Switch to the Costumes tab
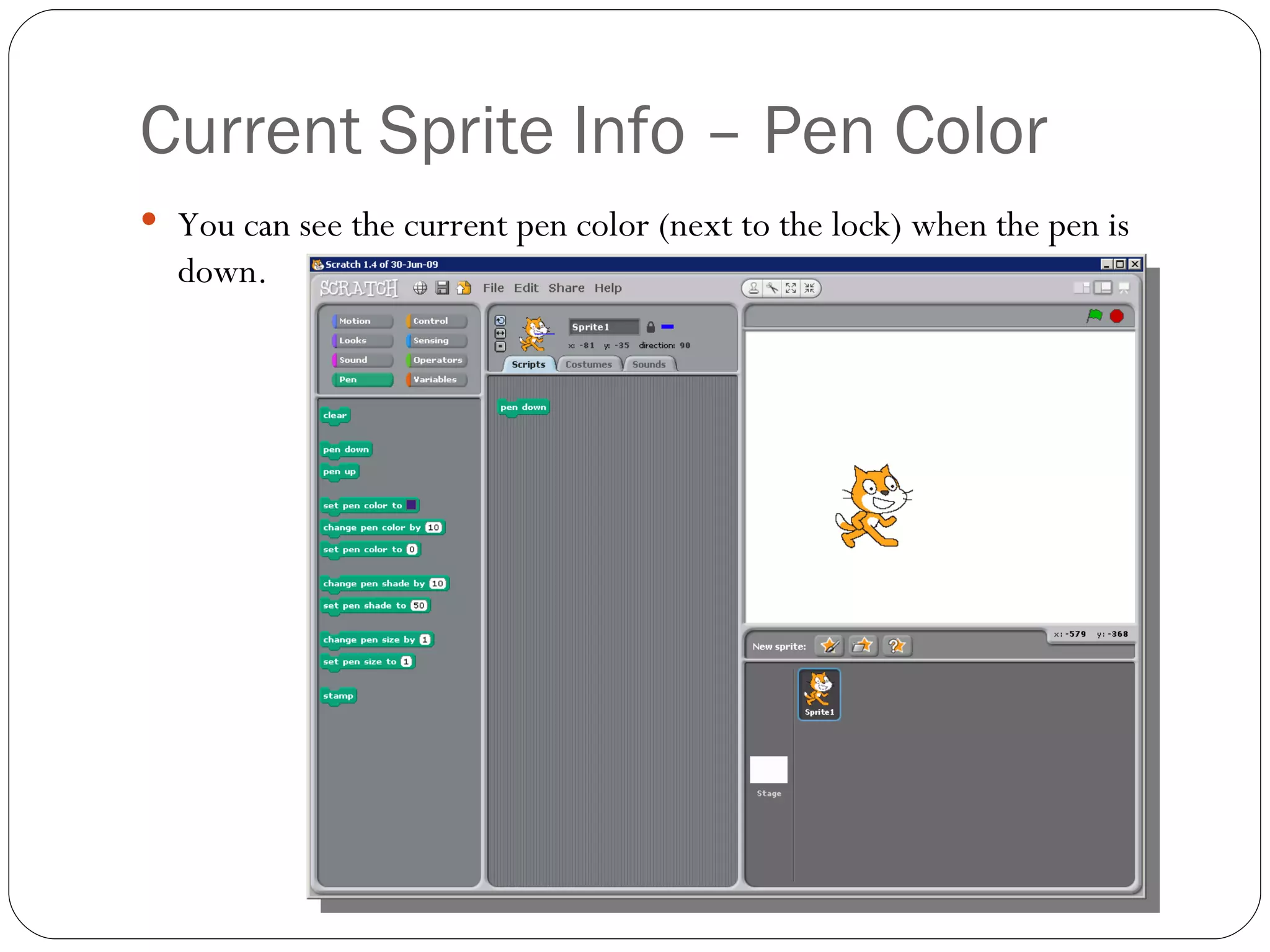Screen dimensions: 1270x952 [x=588, y=364]
